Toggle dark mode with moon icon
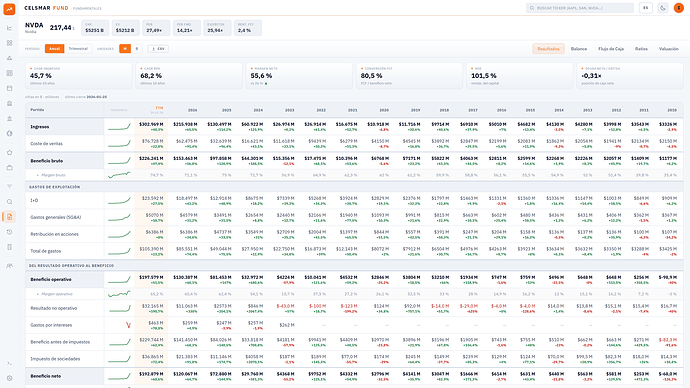Image resolution: width=690 pixels, height=388 pixels. coord(663,8)
